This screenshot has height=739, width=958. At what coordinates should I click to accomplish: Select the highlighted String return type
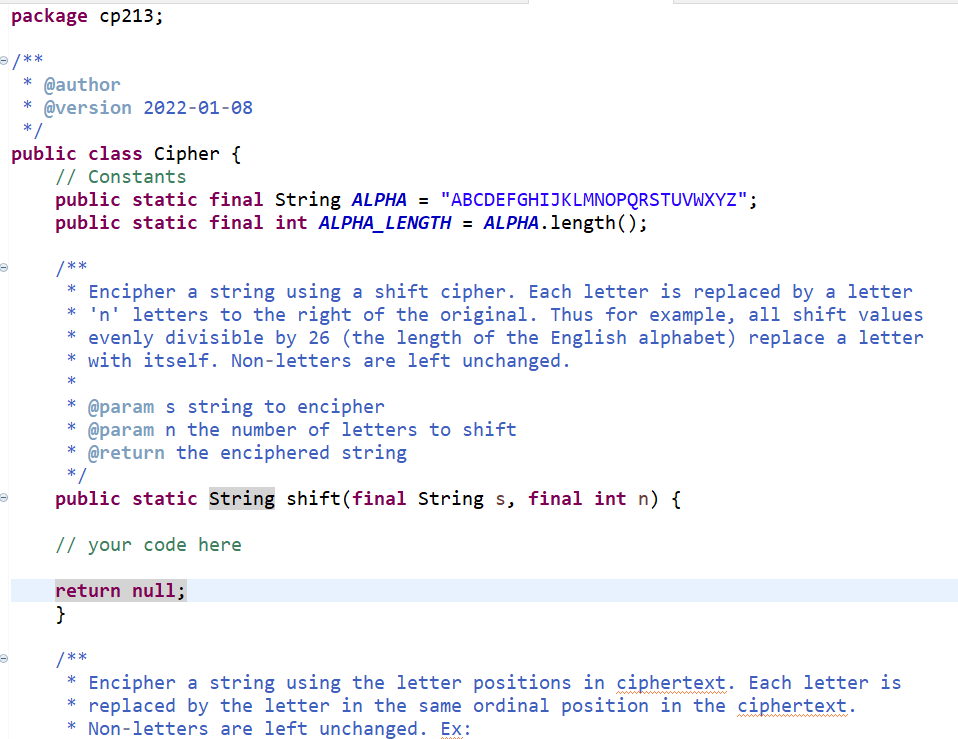(241, 498)
